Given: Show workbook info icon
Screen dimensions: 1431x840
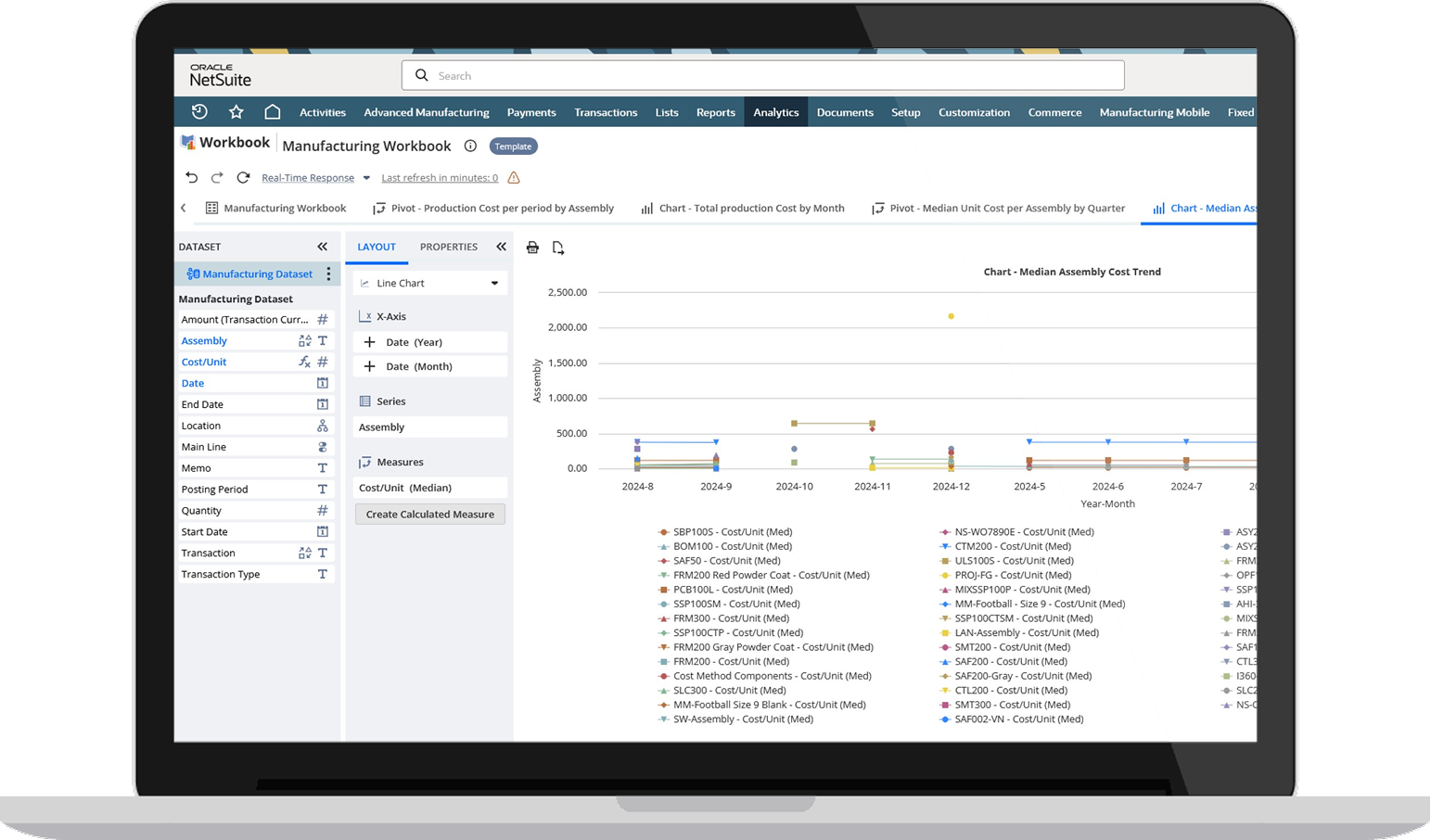Looking at the screenshot, I should pos(470,146).
